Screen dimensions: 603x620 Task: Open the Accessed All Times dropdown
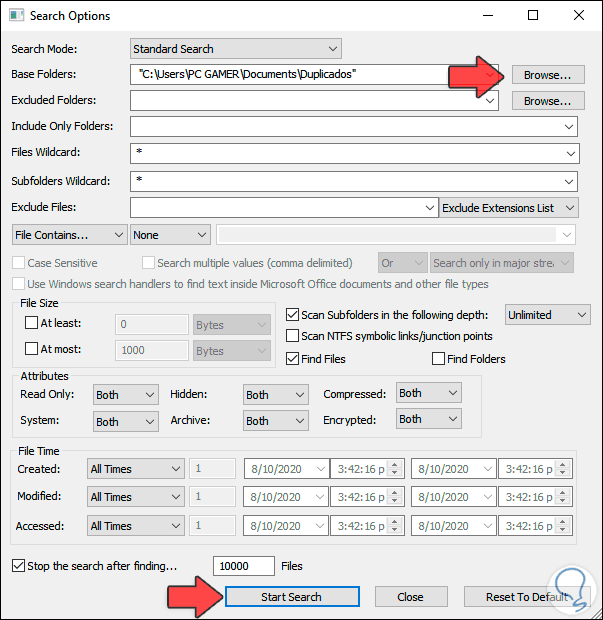coord(136,526)
